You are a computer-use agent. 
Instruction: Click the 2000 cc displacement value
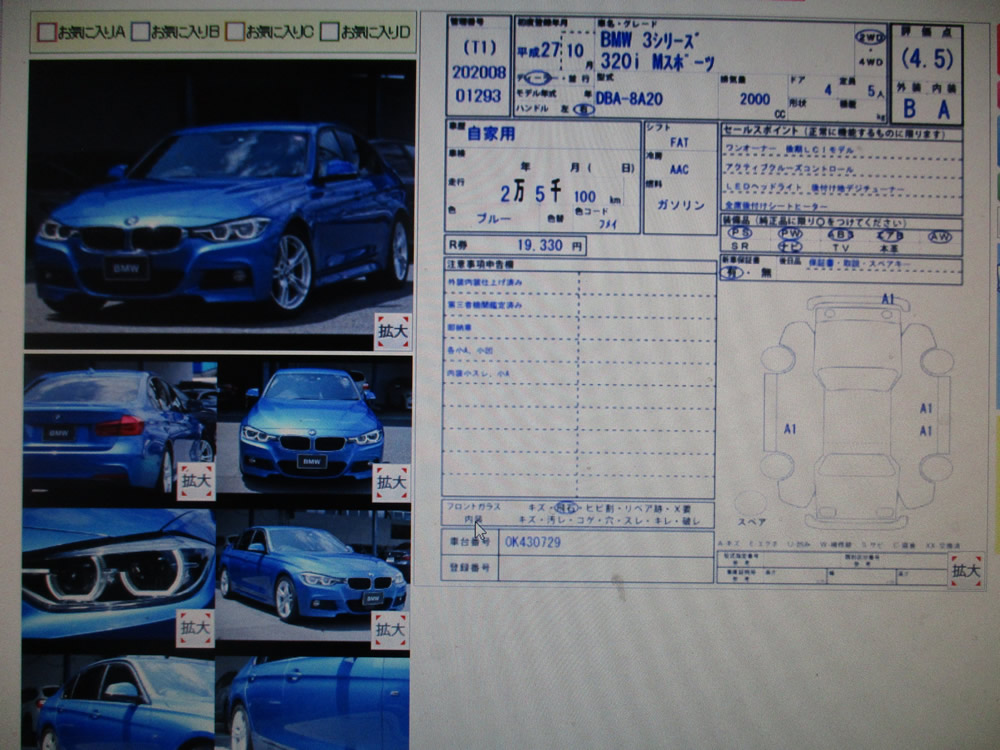(755, 99)
